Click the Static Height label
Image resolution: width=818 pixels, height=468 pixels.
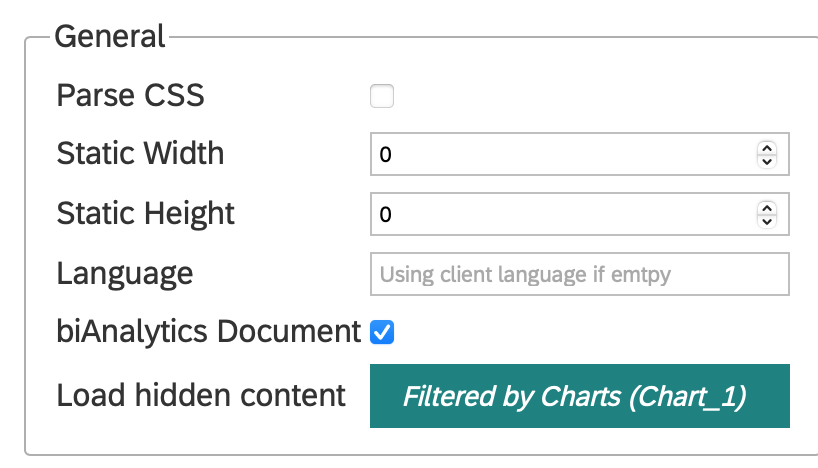tap(146, 214)
